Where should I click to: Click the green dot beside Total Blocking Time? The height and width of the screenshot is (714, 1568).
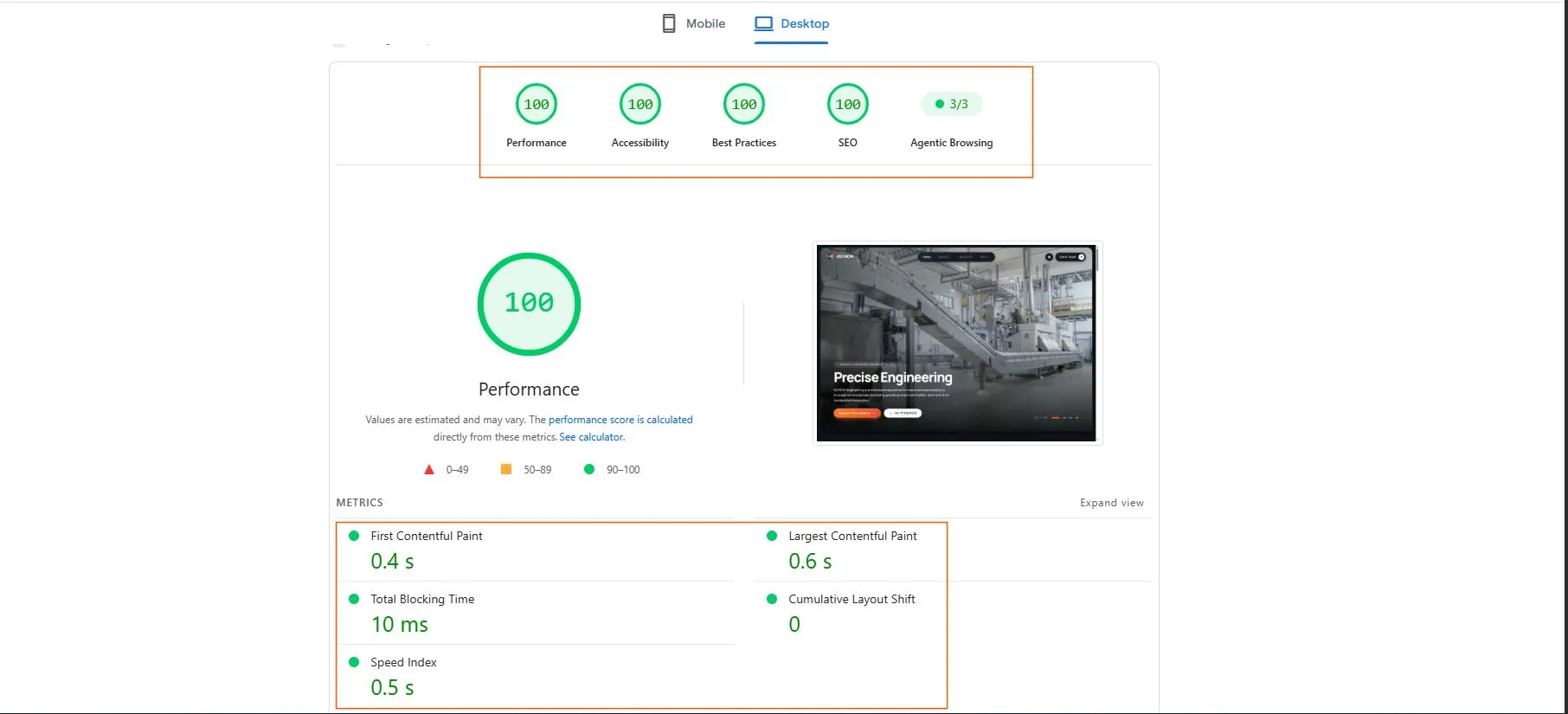(354, 599)
